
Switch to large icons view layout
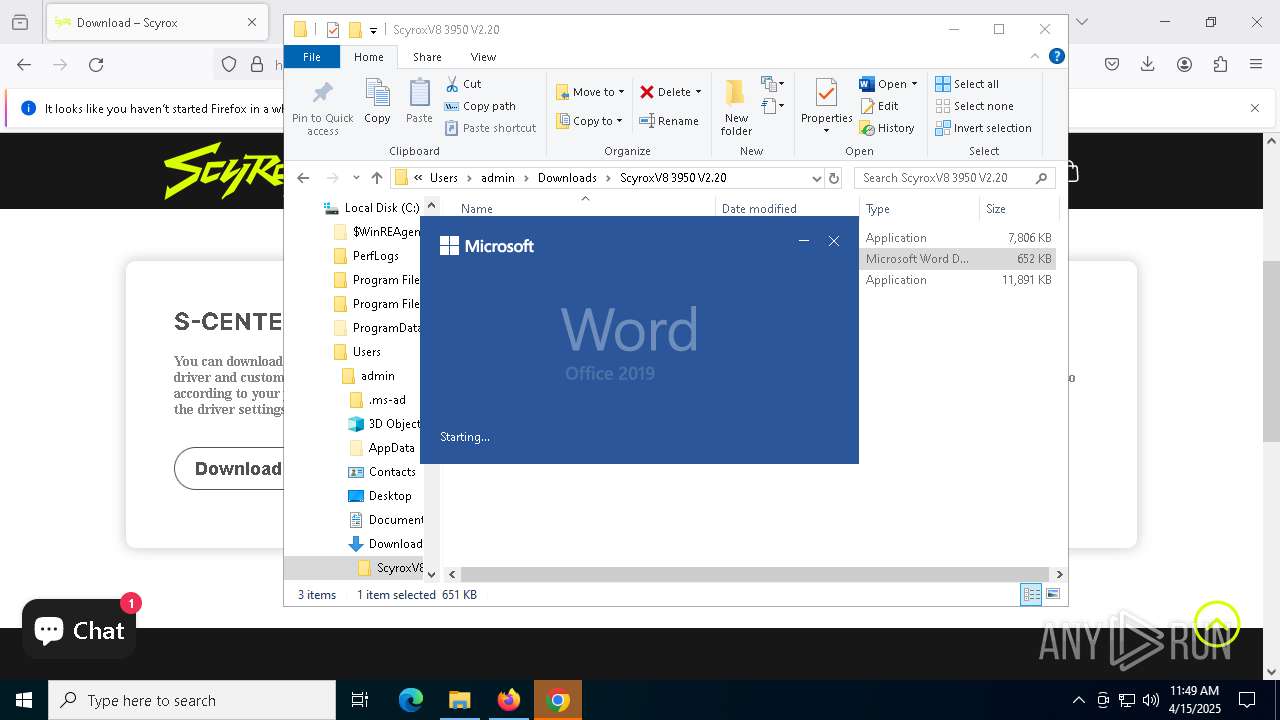[1052, 594]
